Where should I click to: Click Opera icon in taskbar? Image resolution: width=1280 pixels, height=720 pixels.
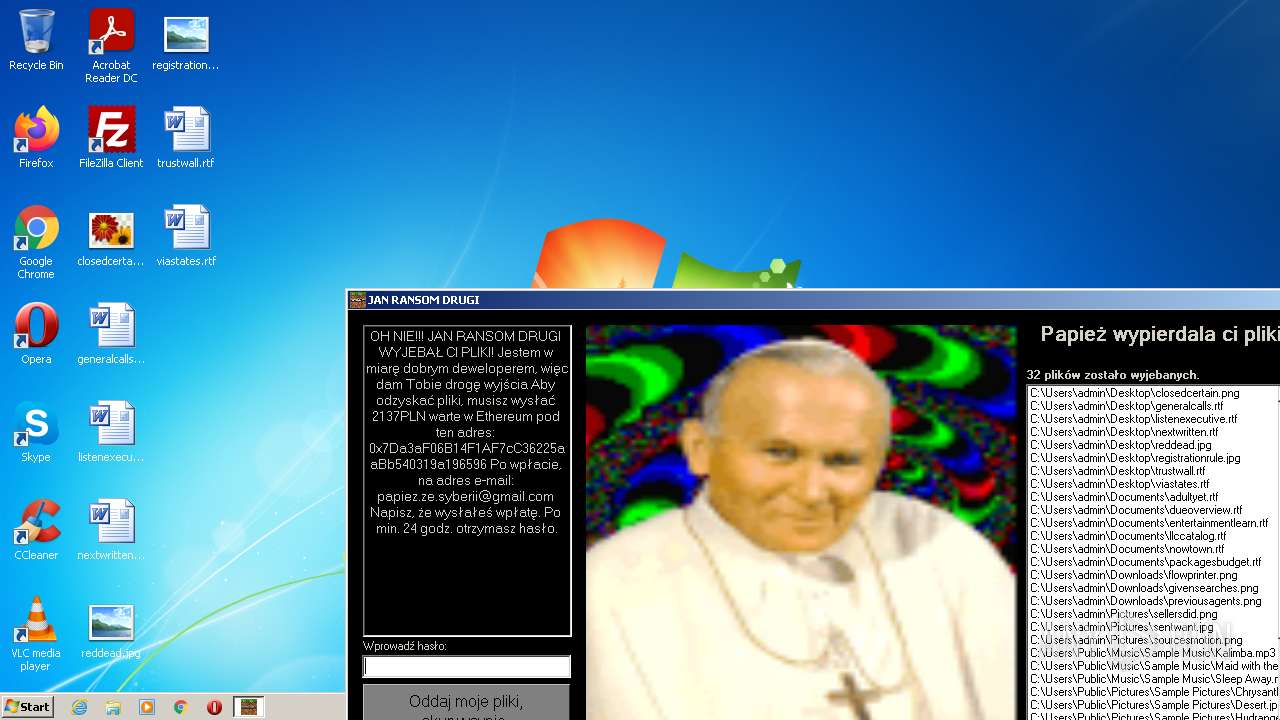[x=214, y=707]
